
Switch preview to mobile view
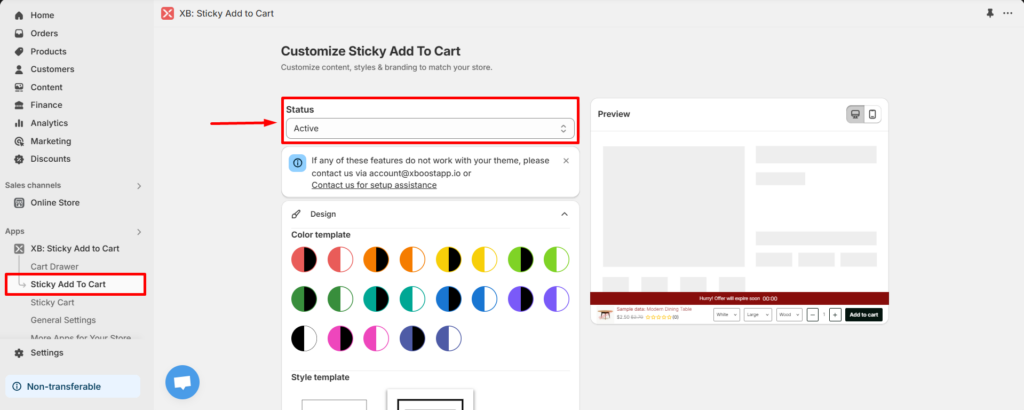pyautogui.click(x=873, y=114)
